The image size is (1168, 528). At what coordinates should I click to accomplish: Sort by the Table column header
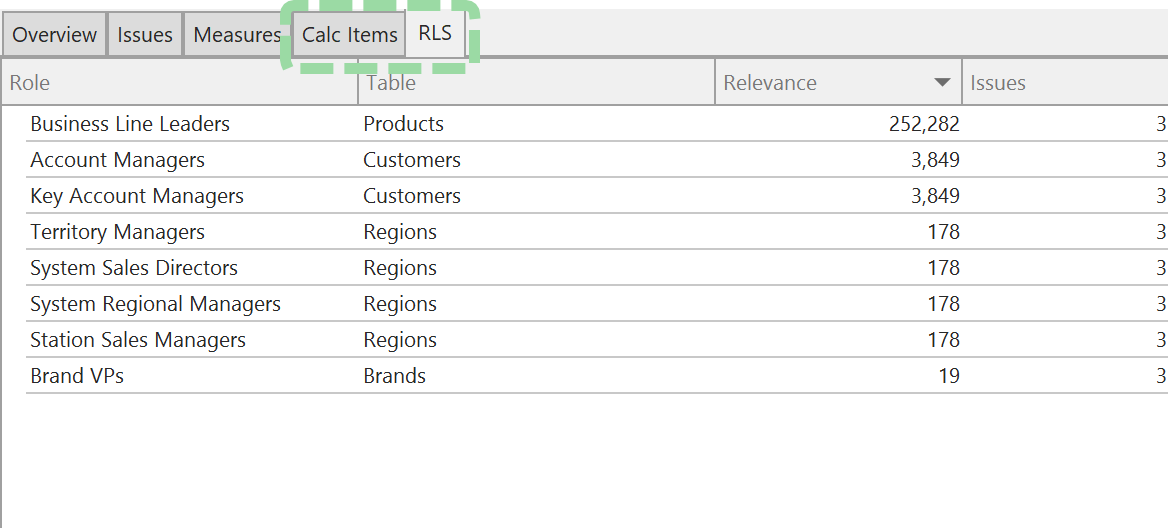tap(536, 83)
